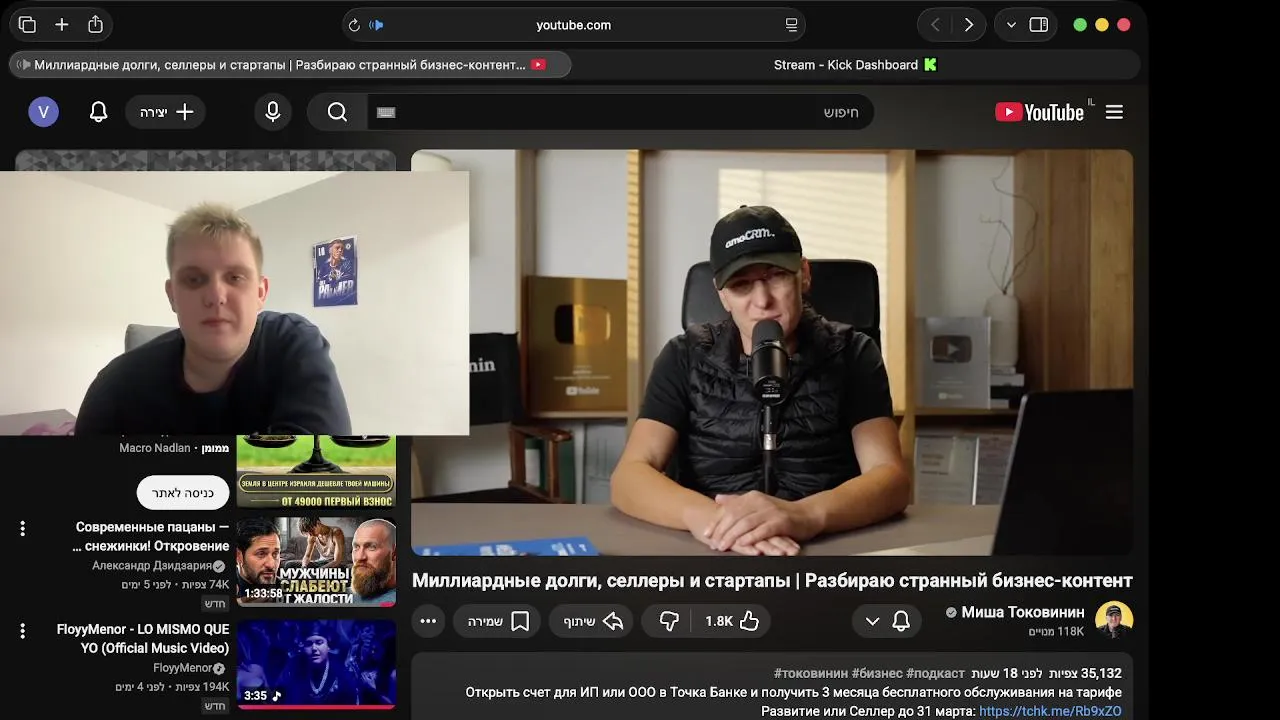Open YouTube notifications bell

click(98, 112)
